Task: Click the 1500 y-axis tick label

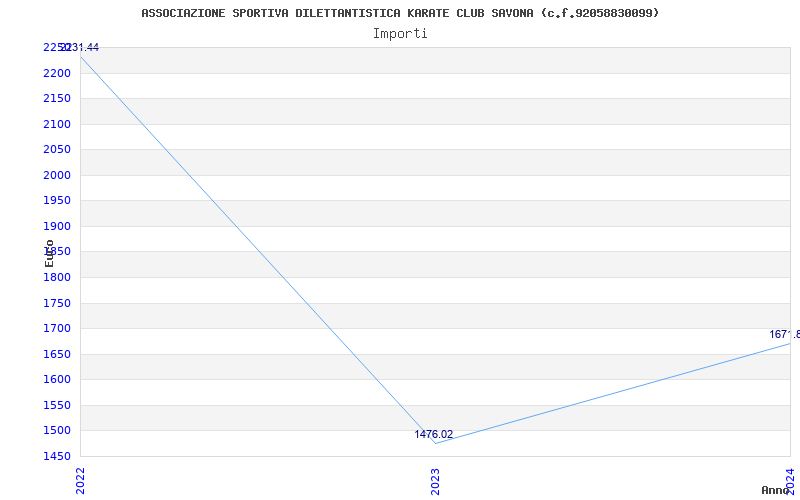Action: 57,431
